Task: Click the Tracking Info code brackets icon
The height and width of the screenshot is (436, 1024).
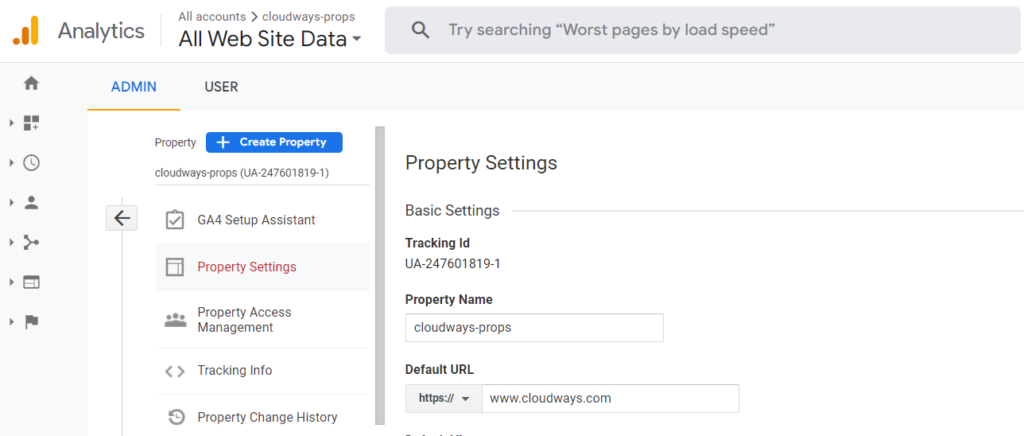Action: (175, 371)
